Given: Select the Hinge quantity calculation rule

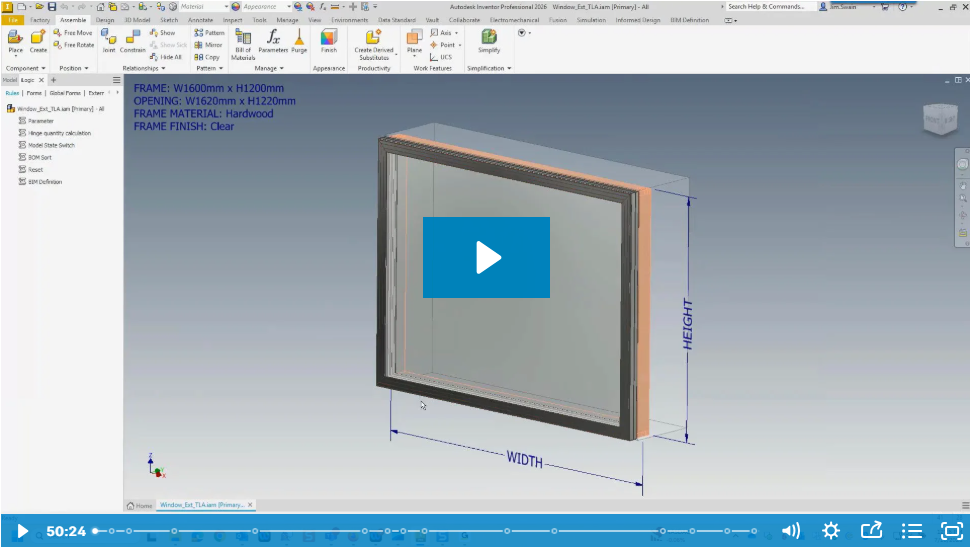Looking at the screenshot, I should click(x=58, y=133).
